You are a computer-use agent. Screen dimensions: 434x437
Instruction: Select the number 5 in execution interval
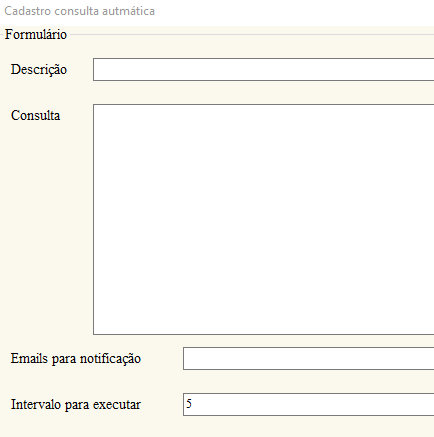(189, 404)
